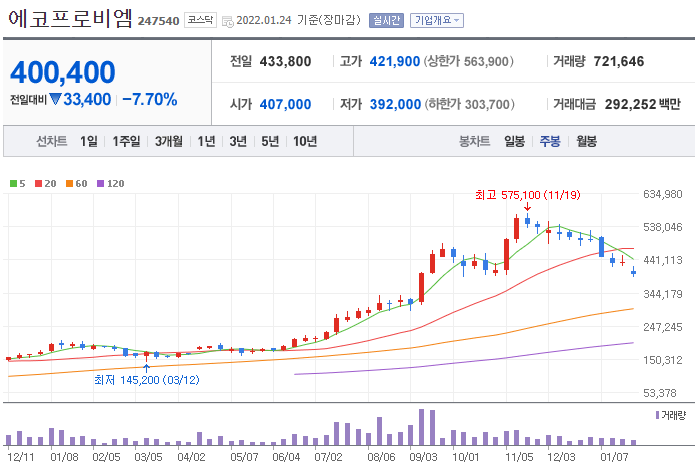Click the green 5 moving average legend
This screenshot has height=474, width=695.
18,184
